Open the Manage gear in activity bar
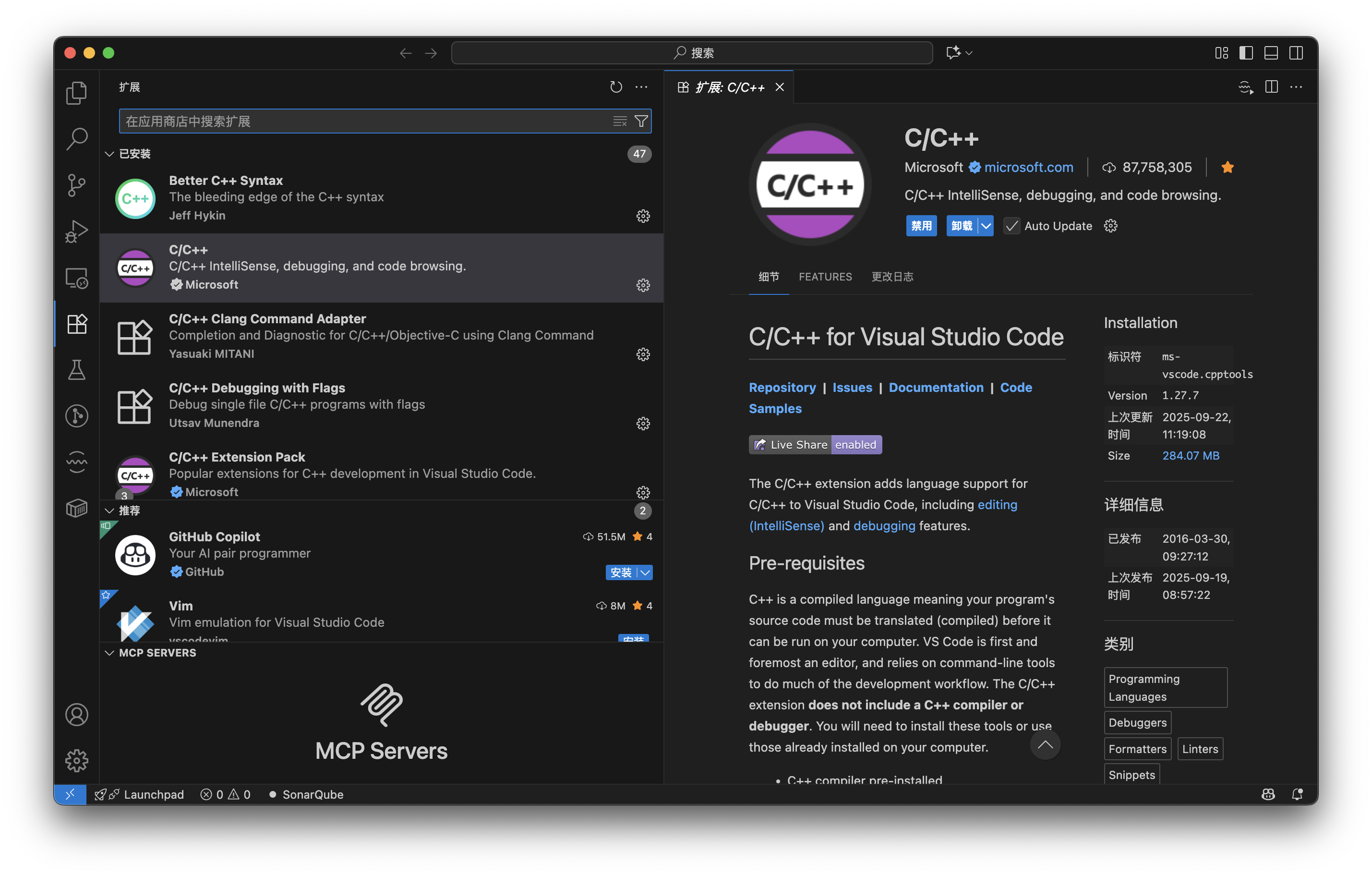This screenshot has height=876, width=1372. [x=76, y=760]
